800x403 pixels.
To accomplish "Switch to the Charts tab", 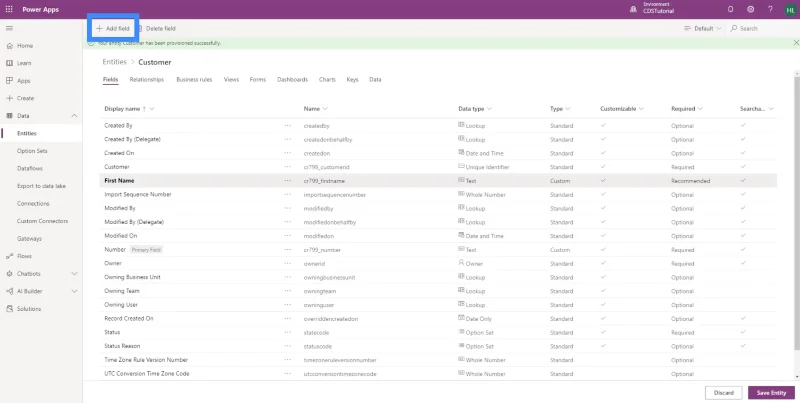I will (x=327, y=80).
